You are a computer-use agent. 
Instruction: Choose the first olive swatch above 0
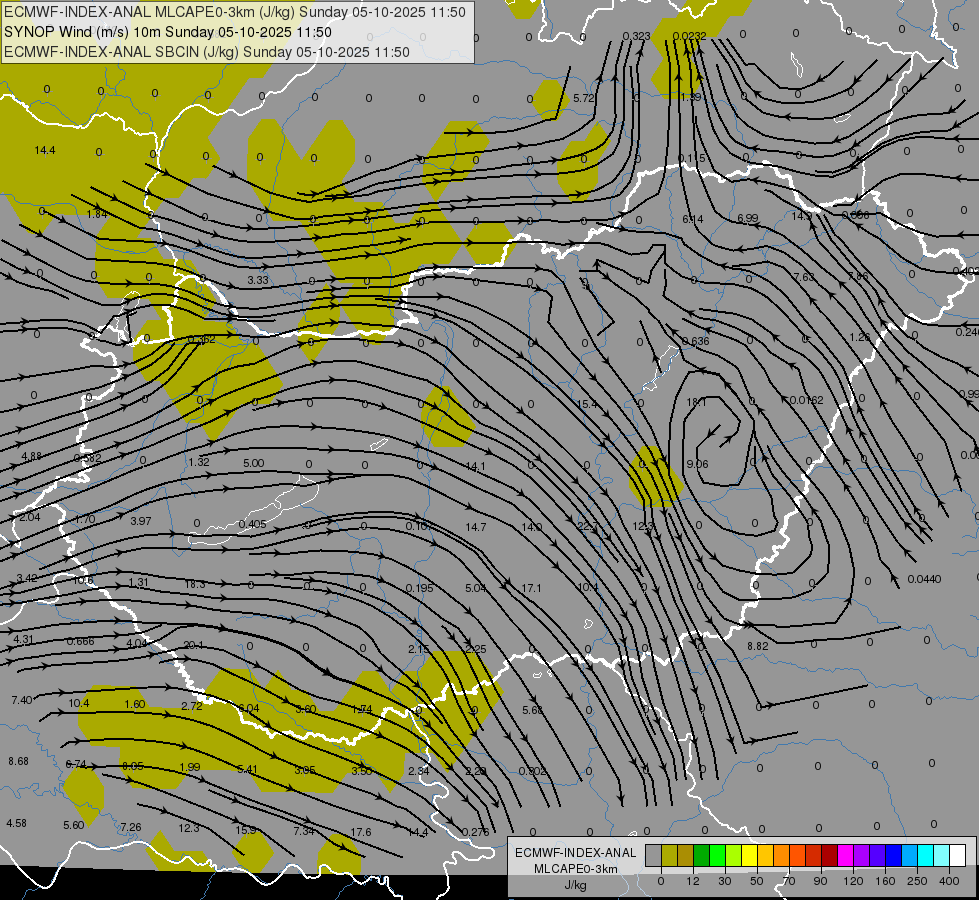pyautogui.click(x=669, y=856)
